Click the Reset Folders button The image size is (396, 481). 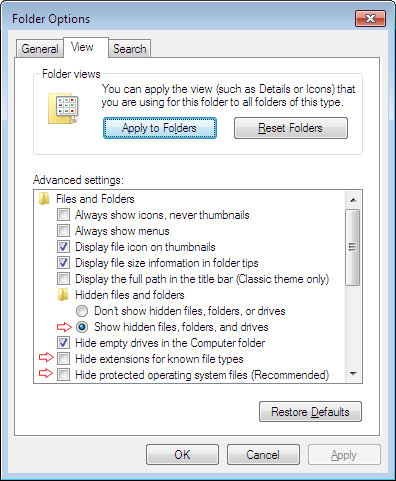pos(291,128)
